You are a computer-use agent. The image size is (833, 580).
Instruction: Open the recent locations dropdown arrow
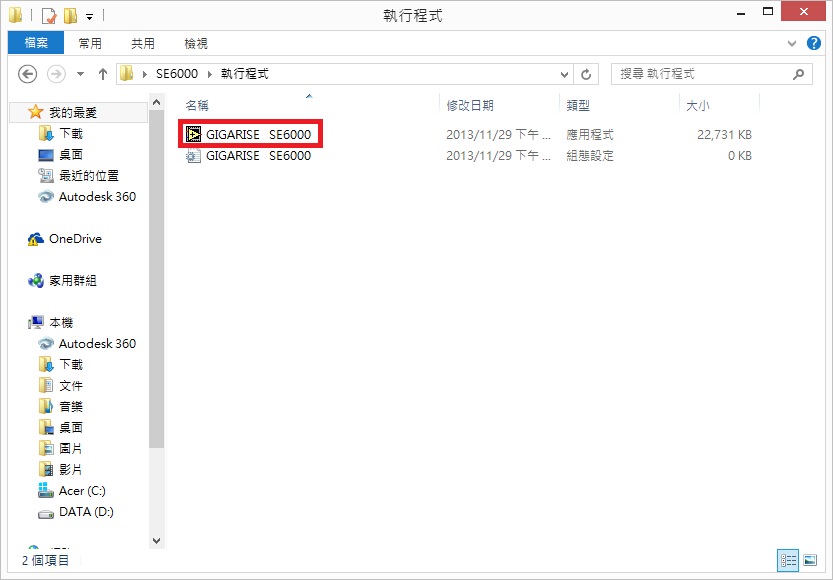pos(80,74)
